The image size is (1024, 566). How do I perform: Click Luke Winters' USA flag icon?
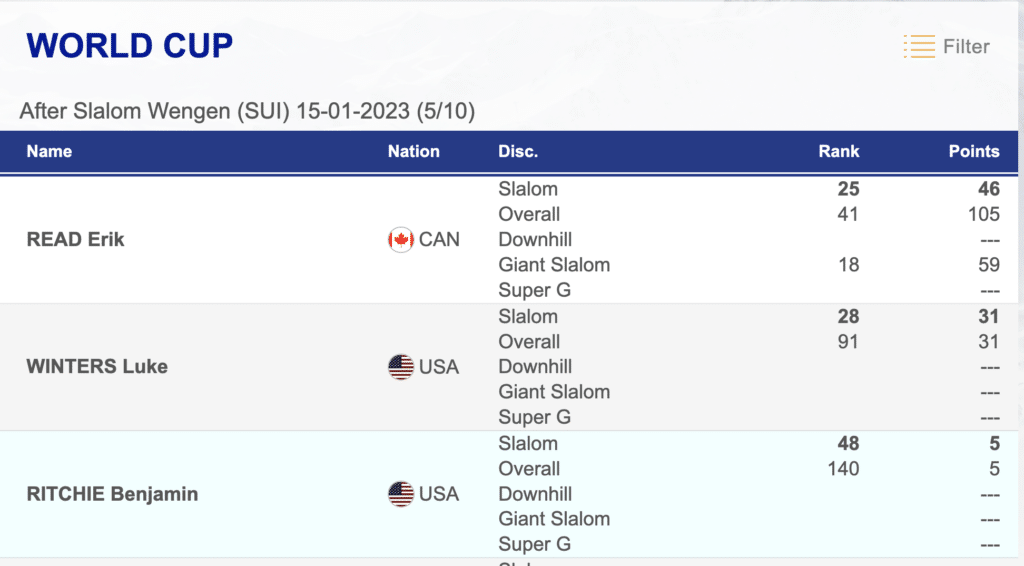click(x=401, y=367)
